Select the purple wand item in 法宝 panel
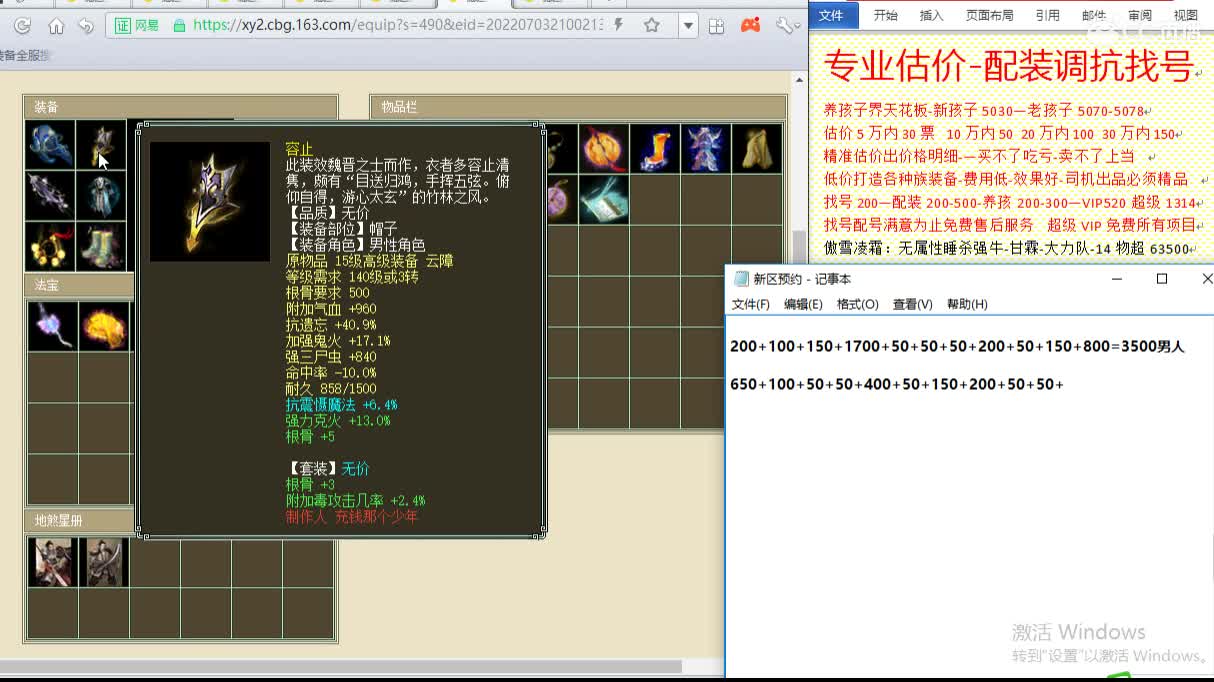Image resolution: width=1214 pixels, height=682 pixels. tap(52, 326)
